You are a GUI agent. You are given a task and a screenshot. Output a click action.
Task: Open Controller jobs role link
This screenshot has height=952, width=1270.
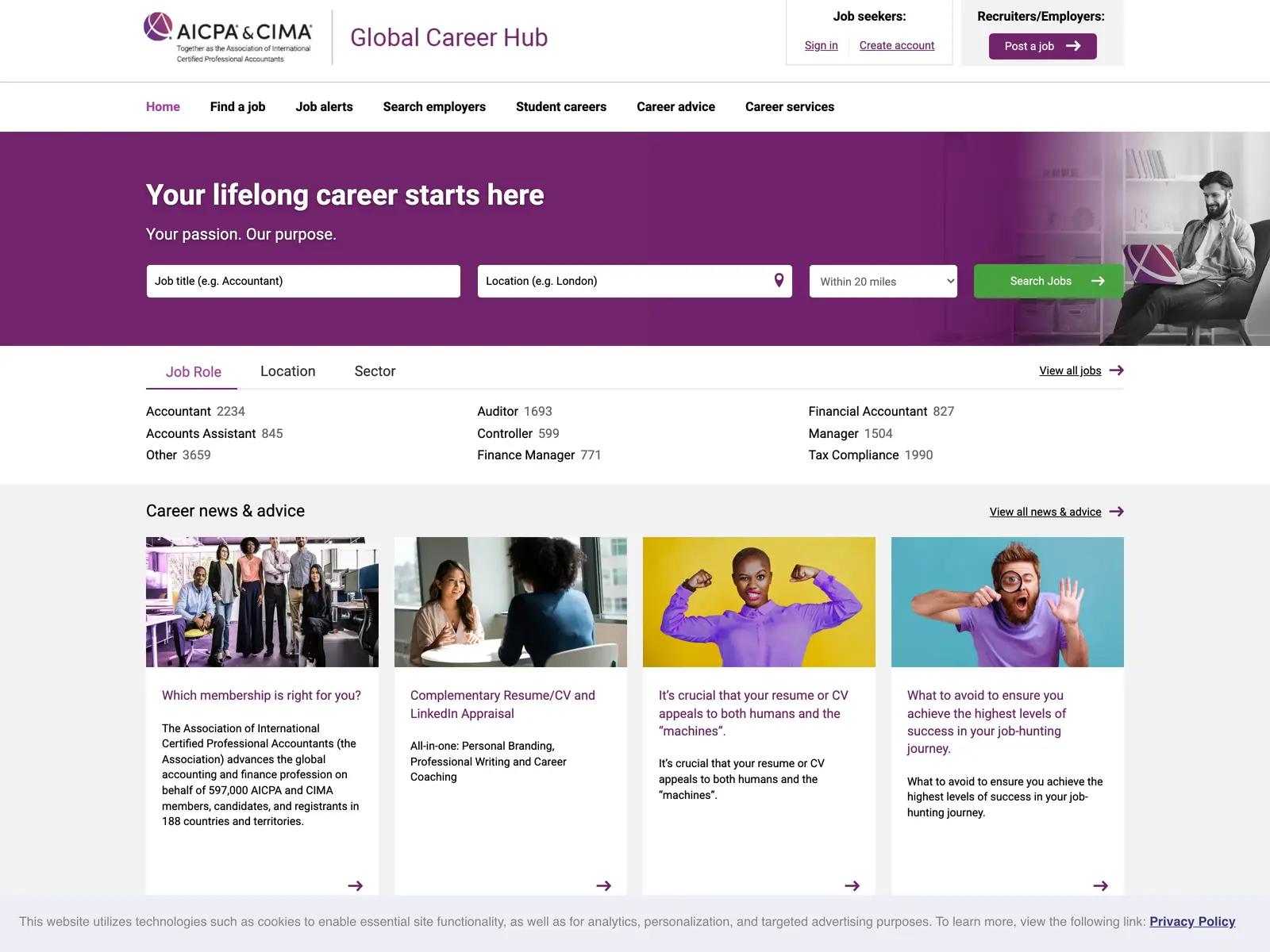click(505, 433)
